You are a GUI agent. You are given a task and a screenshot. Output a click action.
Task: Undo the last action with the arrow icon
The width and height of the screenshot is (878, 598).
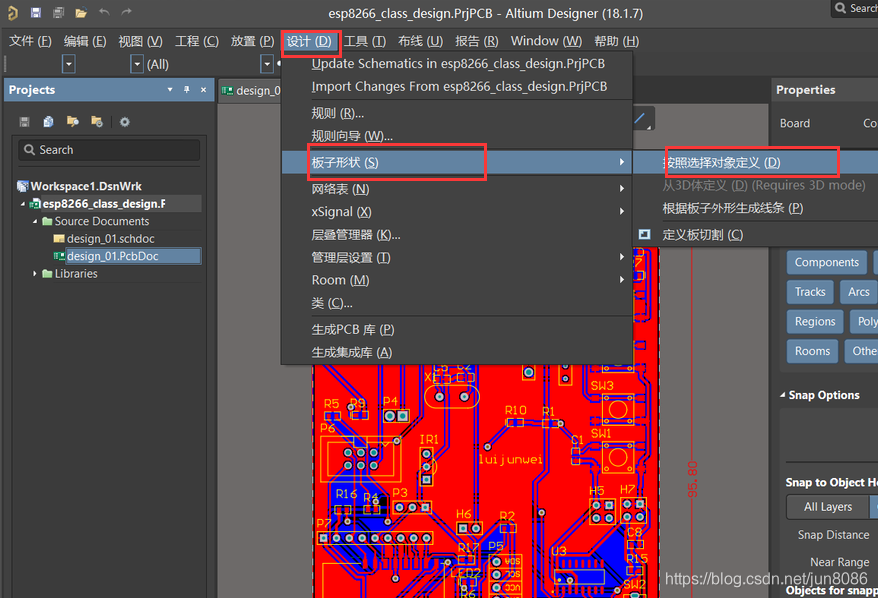click(x=104, y=12)
